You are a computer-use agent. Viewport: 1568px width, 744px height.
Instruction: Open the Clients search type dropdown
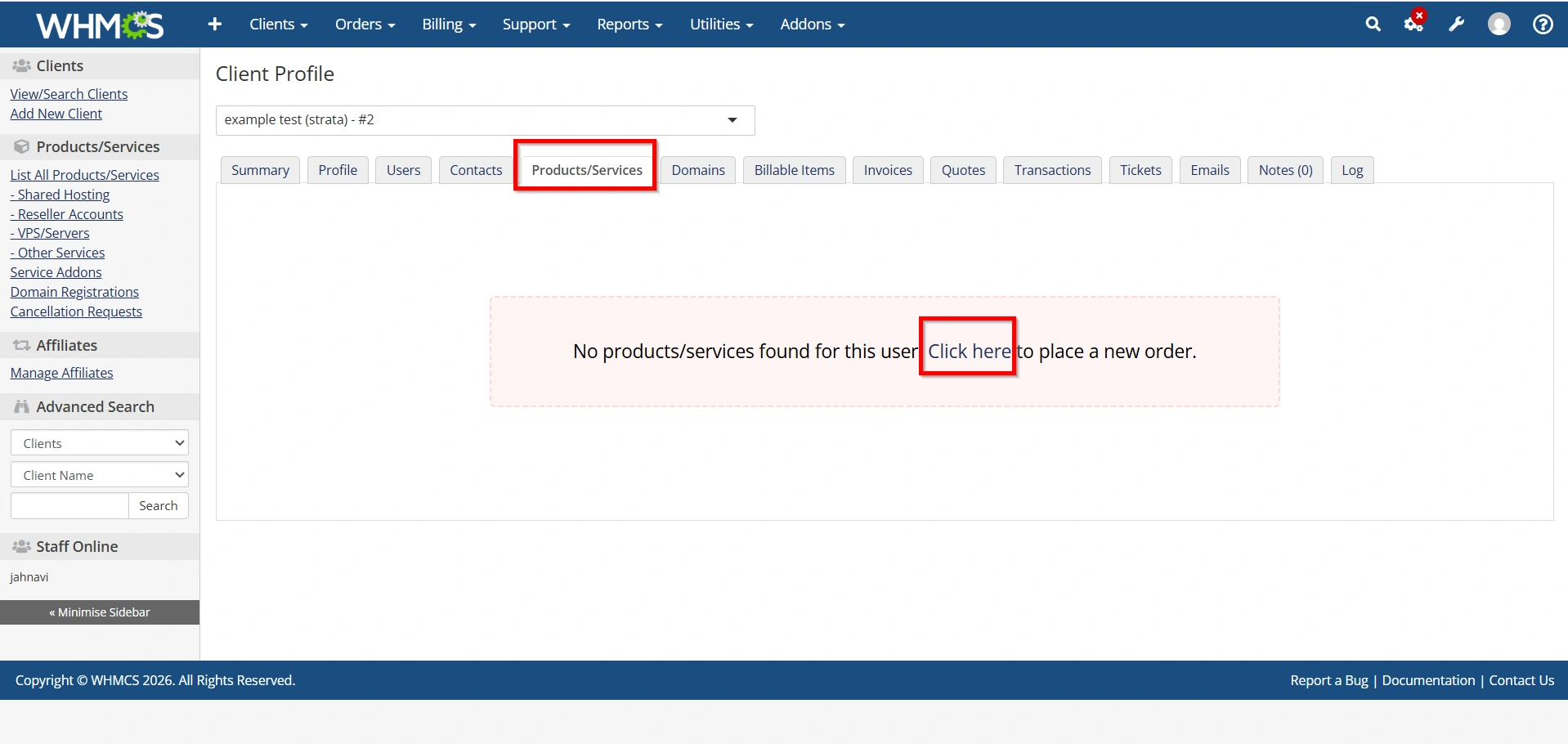coord(100,443)
